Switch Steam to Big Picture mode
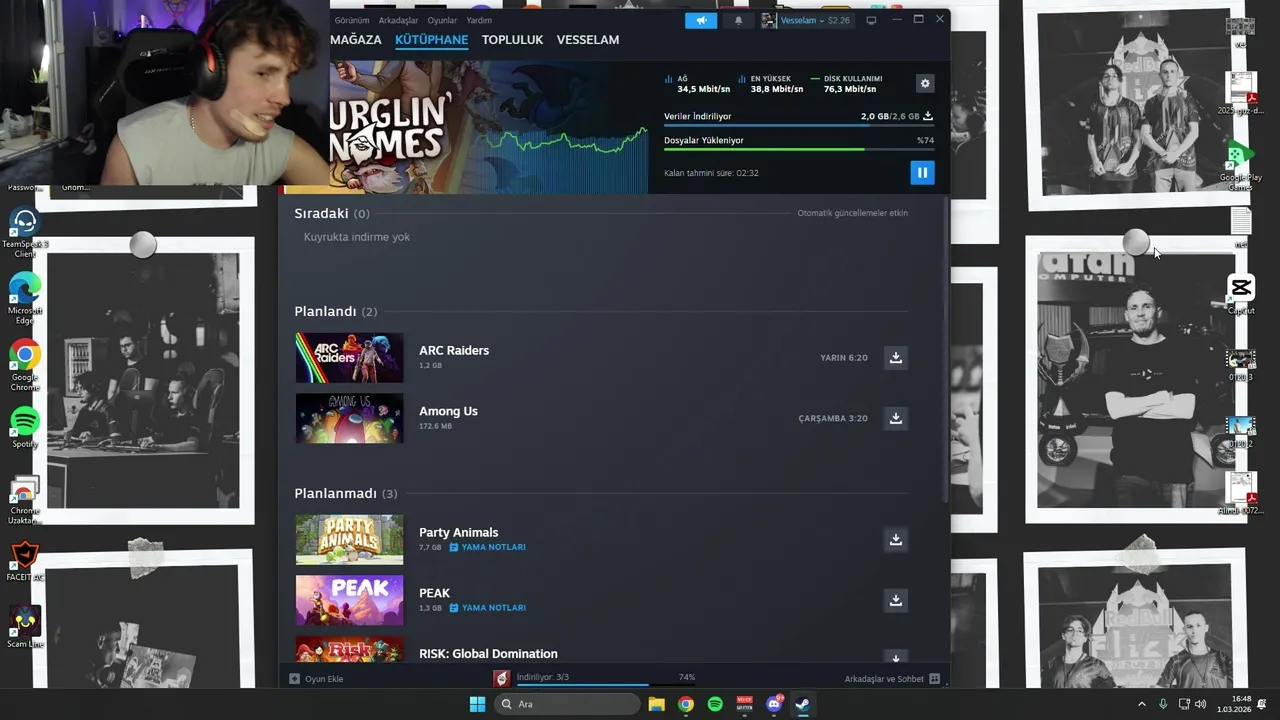Image resolution: width=1280 pixels, height=720 pixels. 871,20
